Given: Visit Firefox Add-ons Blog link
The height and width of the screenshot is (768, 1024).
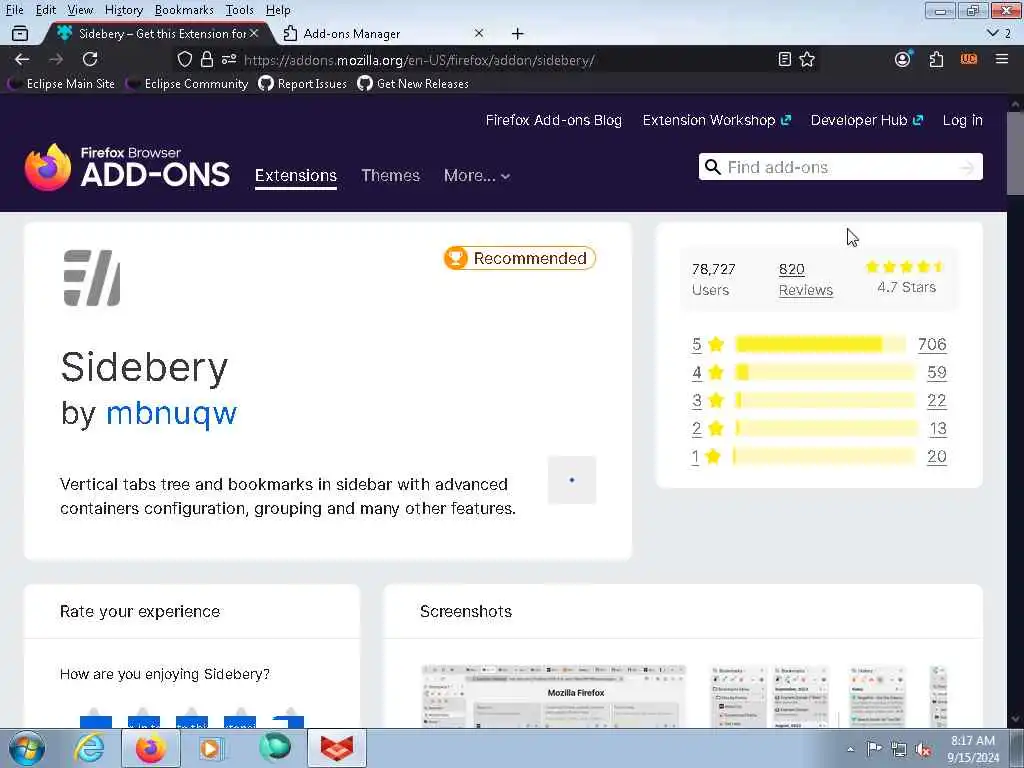Looking at the screenshot, I should tap(554, 120).
